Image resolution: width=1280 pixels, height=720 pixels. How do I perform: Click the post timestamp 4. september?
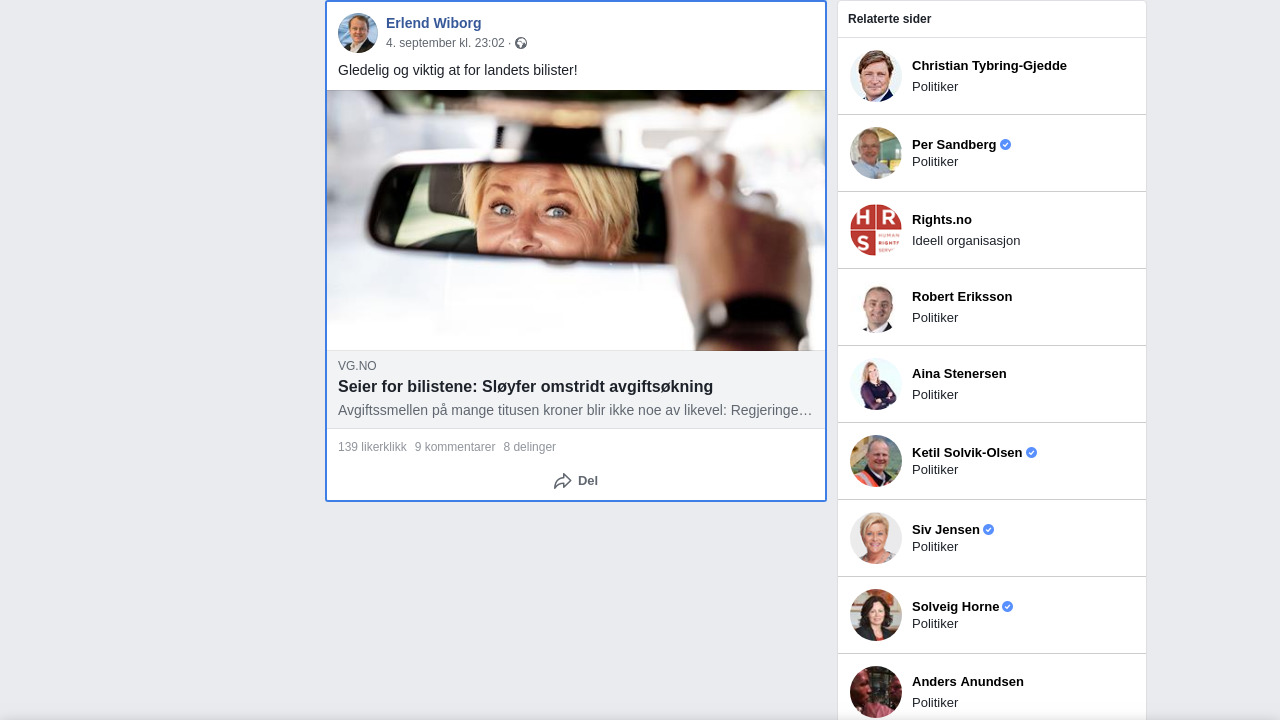tap(445, 43)
